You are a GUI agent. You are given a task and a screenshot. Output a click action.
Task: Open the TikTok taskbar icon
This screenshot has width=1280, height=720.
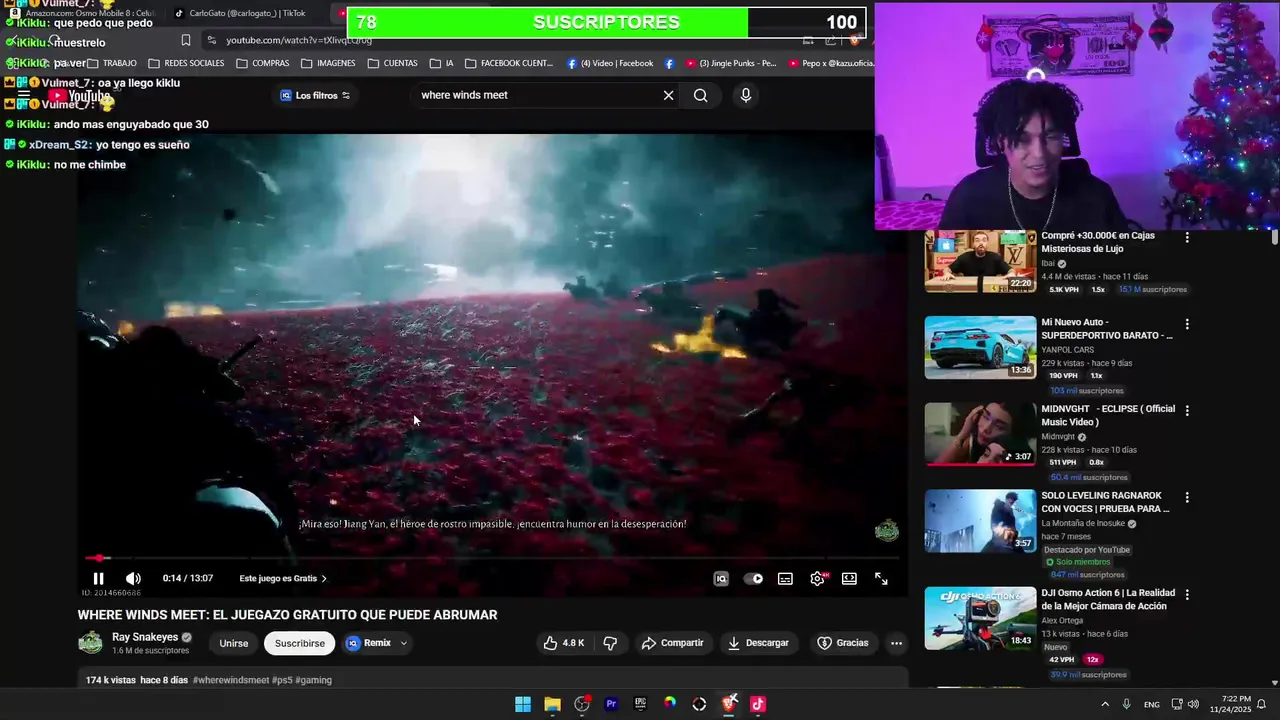click(758, 704)
